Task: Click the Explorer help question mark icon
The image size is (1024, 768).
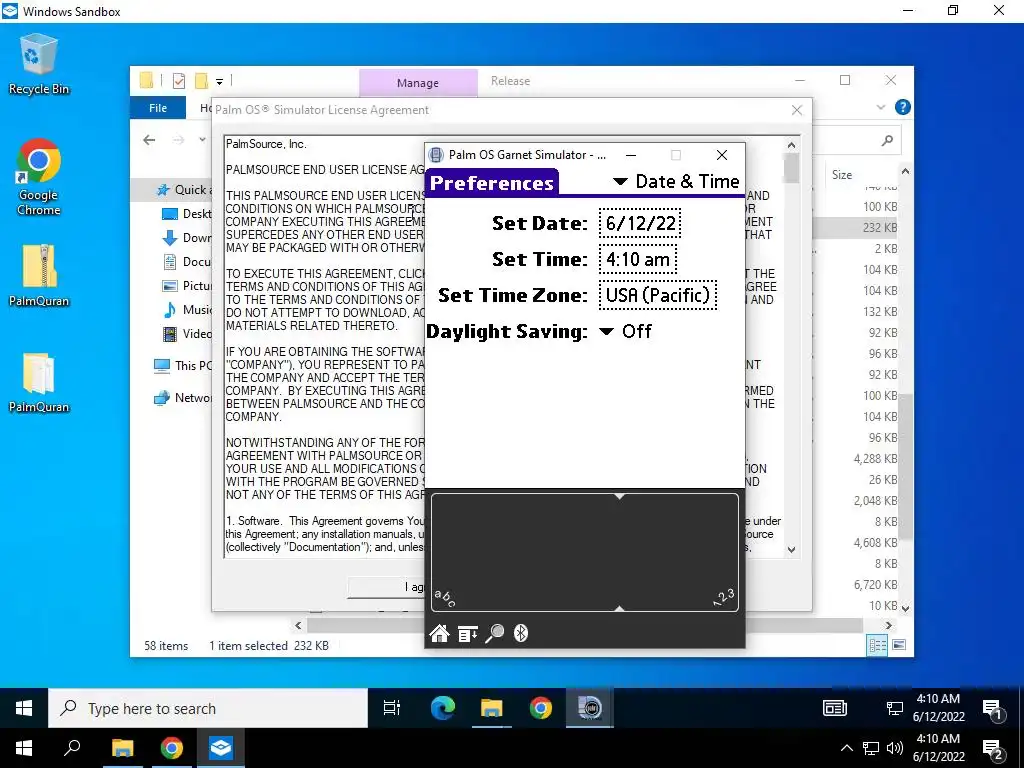Action: pyautogui.click(x=903, y=107)
